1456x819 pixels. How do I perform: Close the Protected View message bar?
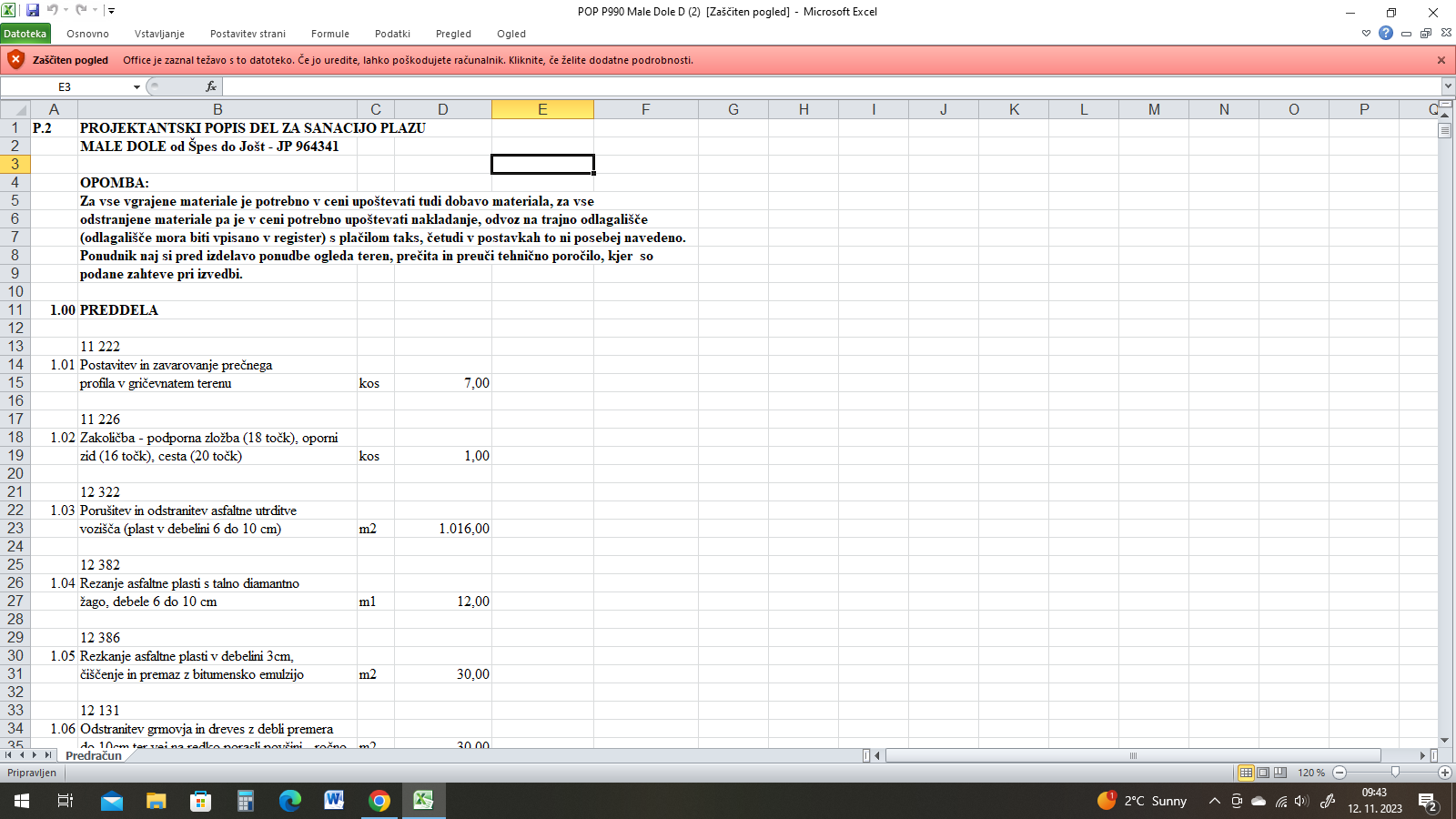1441,60
